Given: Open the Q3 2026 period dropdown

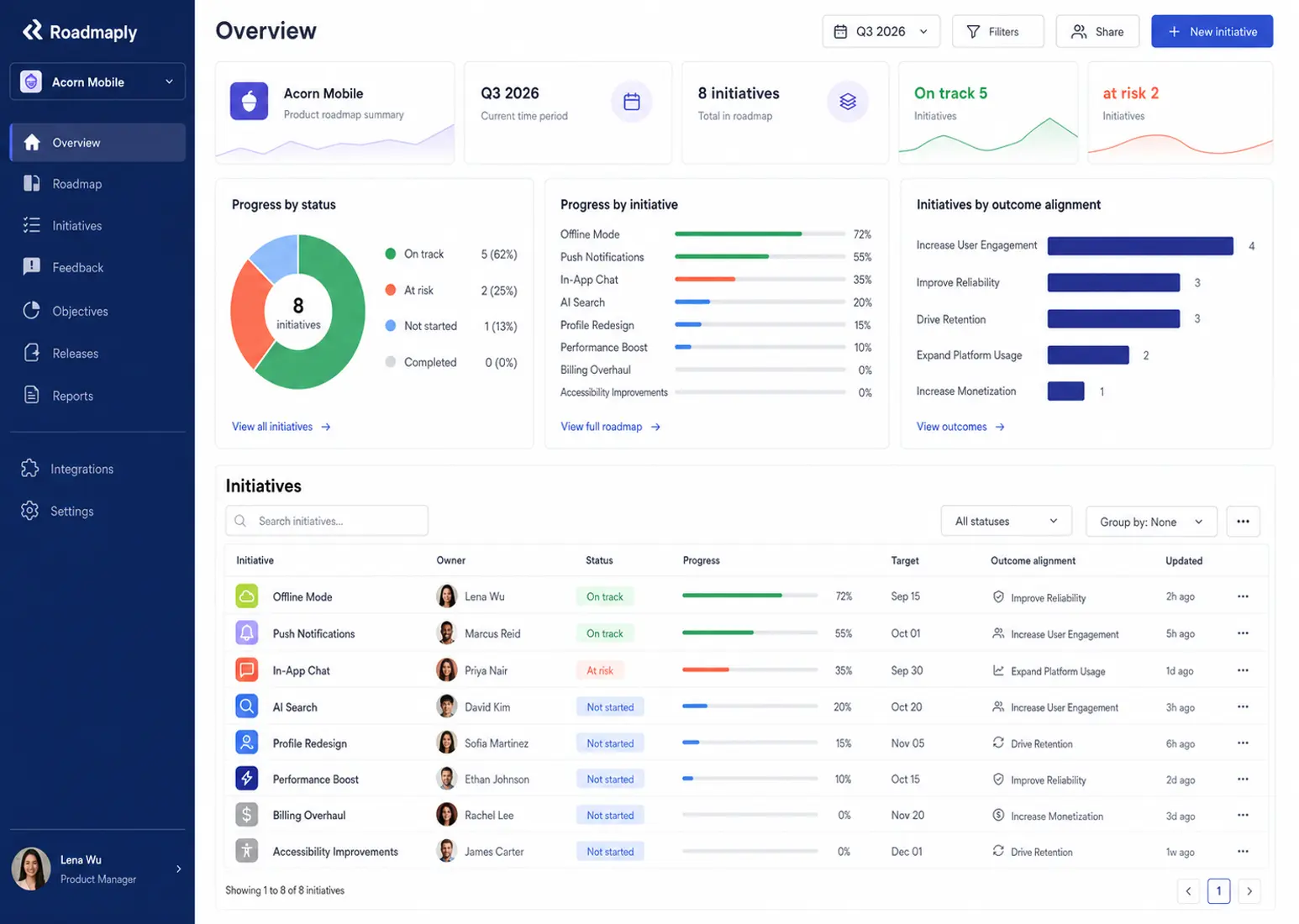Looking at the screenshot, I should [881, 31].
